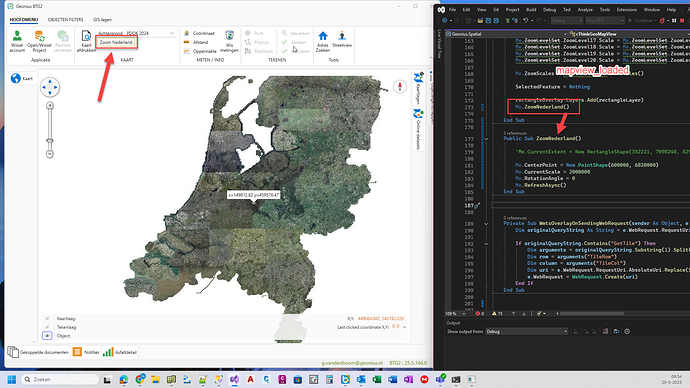Open Asfaltdetail chart panel

(120, 352)
